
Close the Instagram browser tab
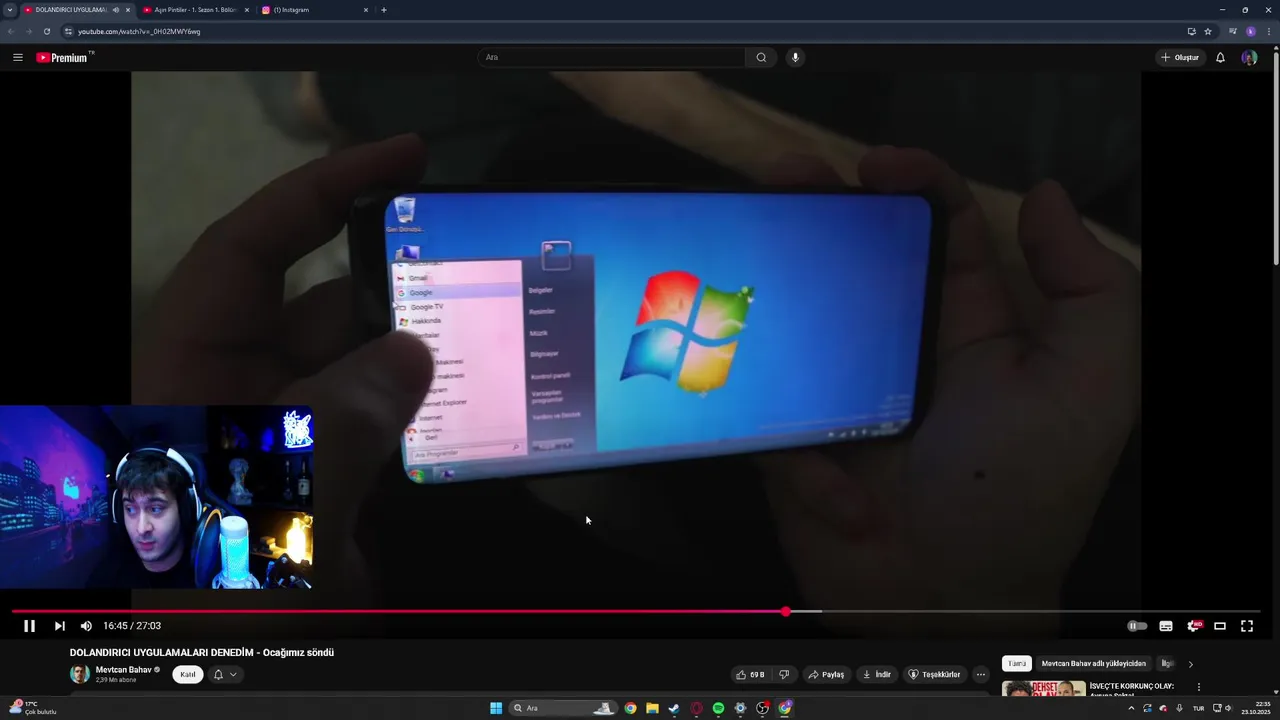pos(366,10)
